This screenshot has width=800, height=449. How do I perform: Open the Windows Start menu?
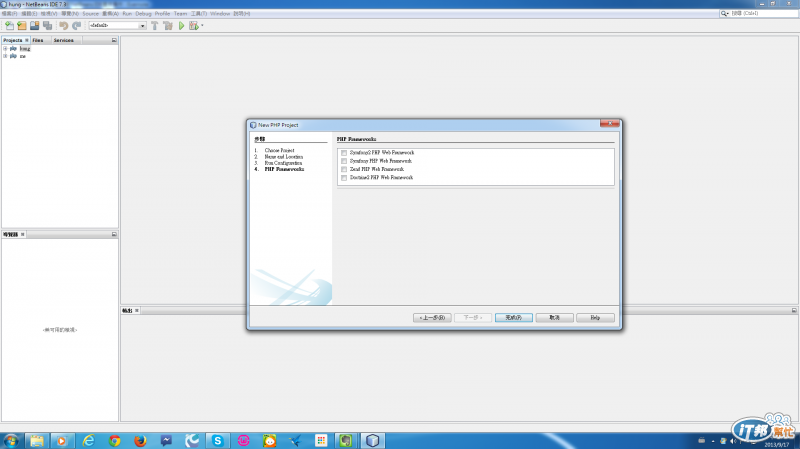(11, 440)
